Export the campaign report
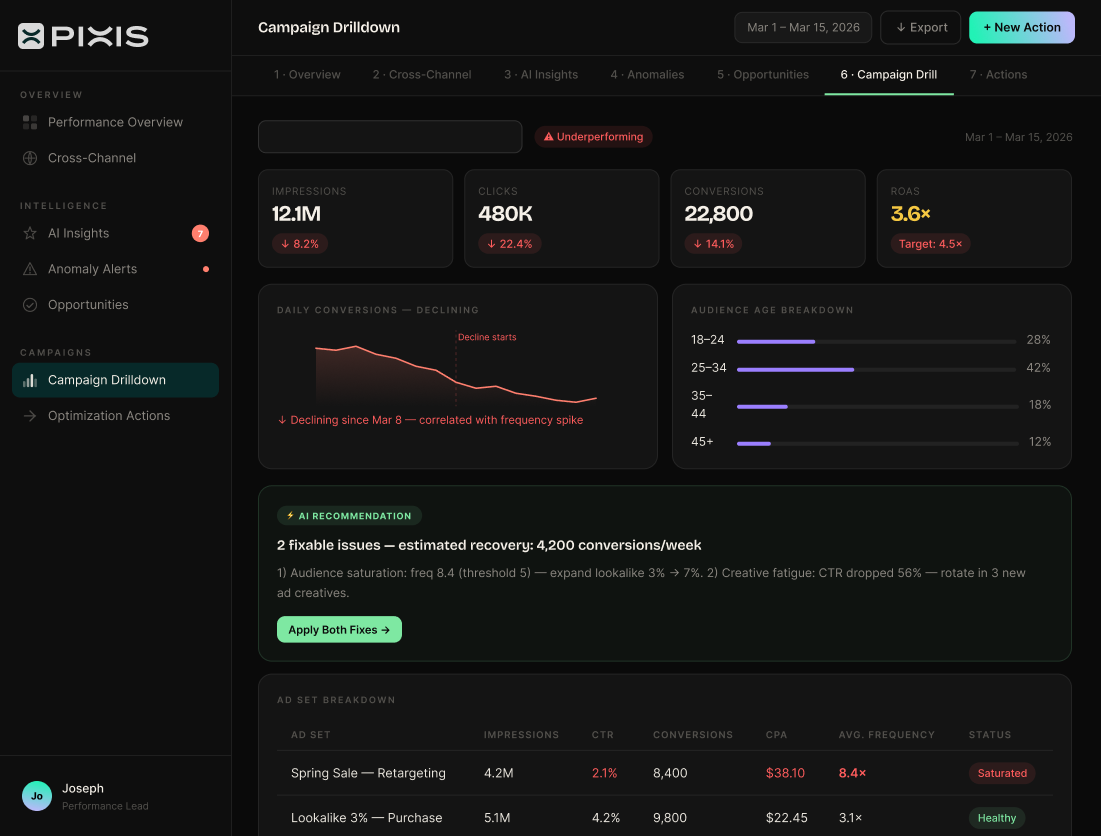Screen dimensions: 1101x836 click(x=921, y=28)
